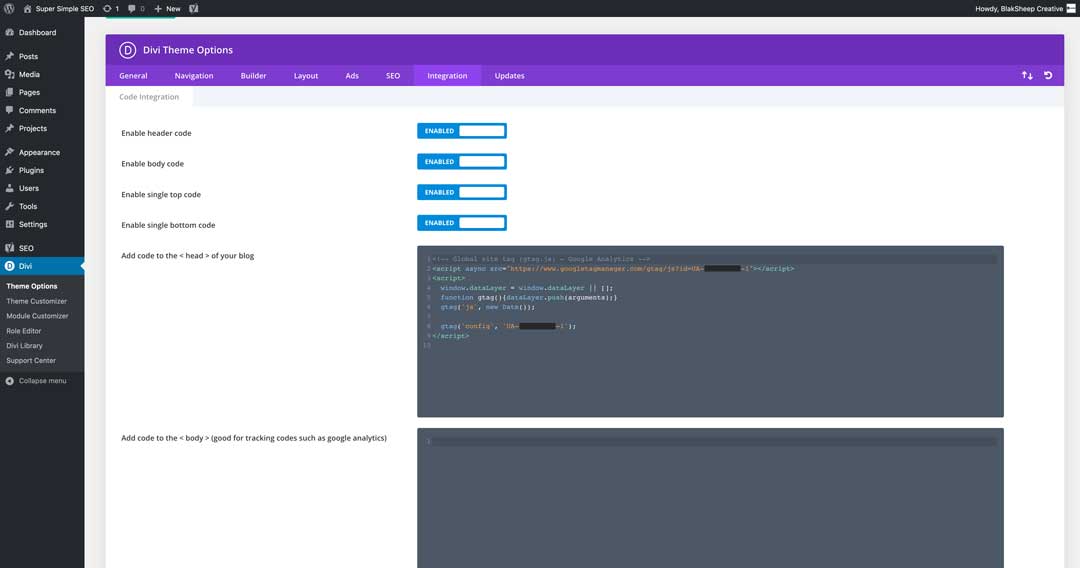
Task: Select the Integration tab
Action: [x=447, y=76]
